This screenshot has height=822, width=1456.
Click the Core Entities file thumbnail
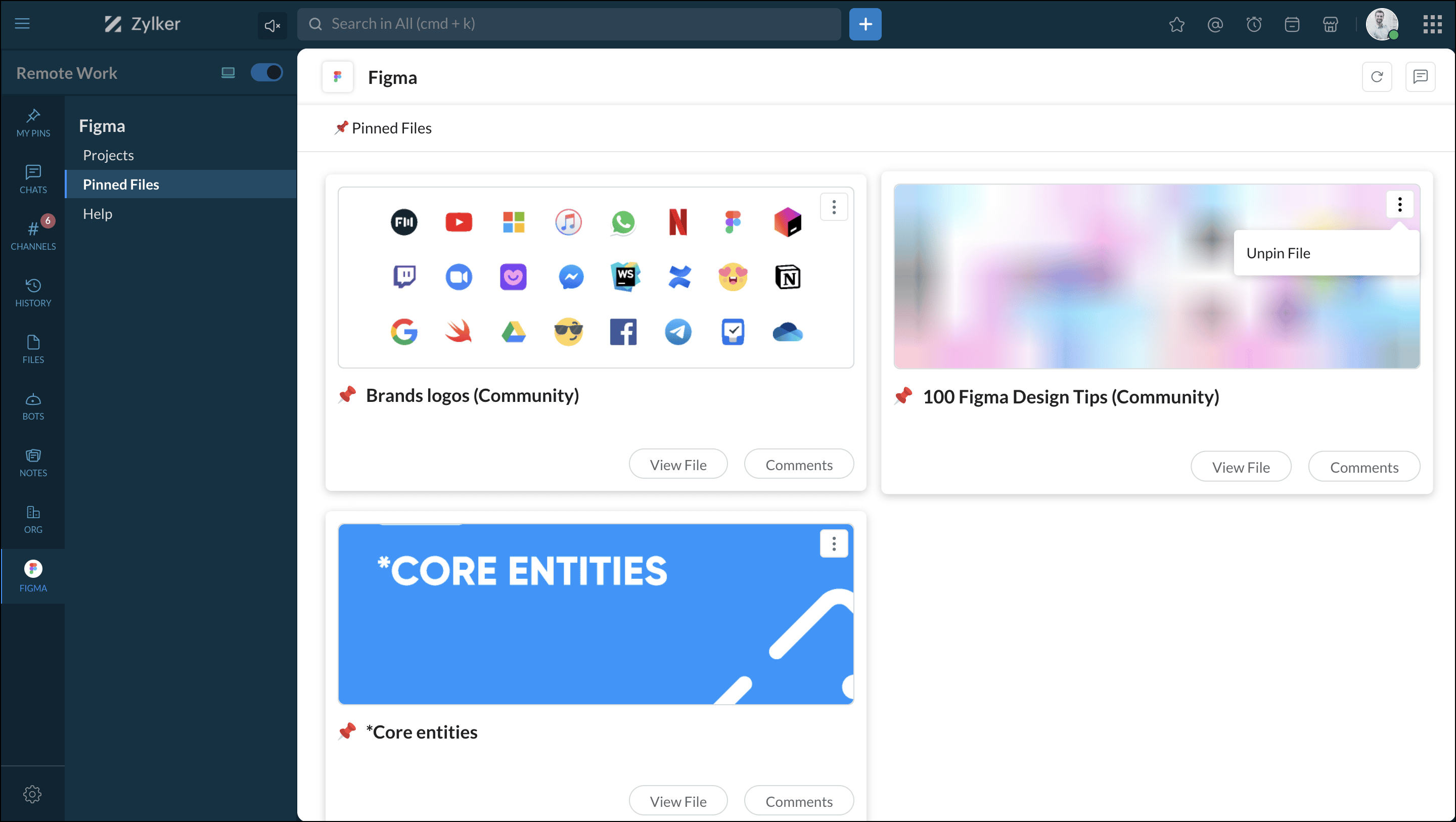coord(565,613)
